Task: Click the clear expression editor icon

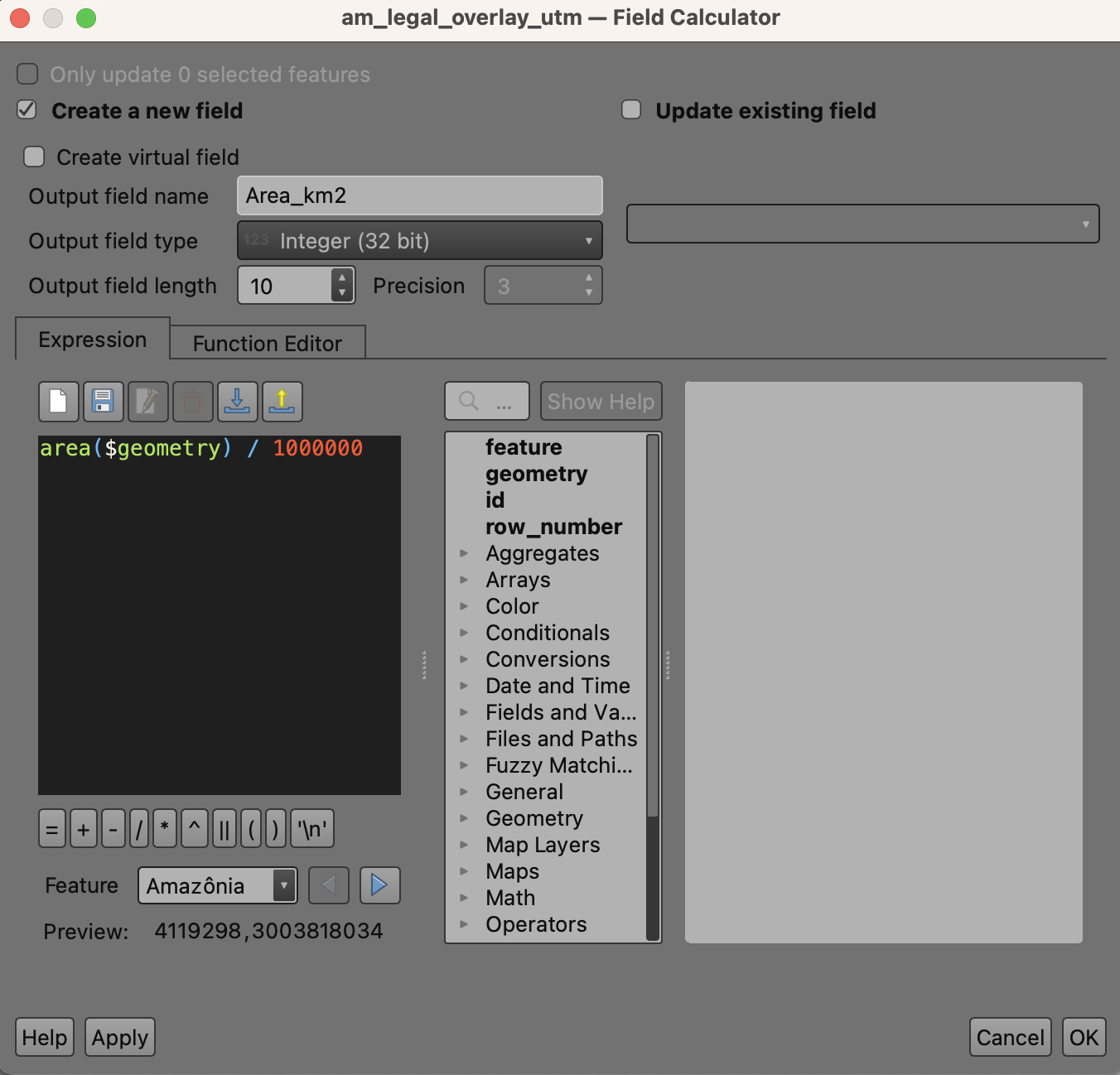Action: [59, 403]
